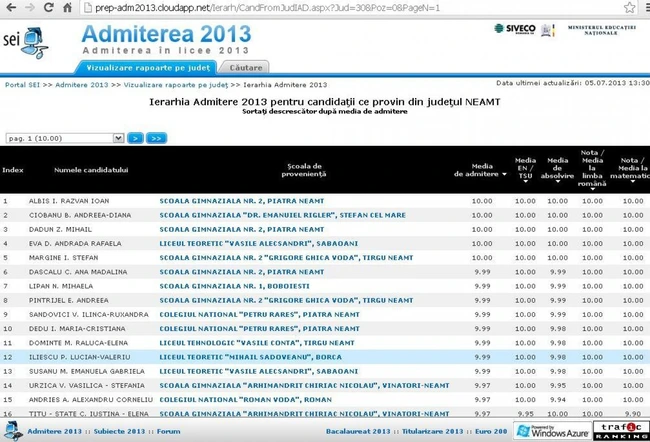The width and height of the screenshot is (650, 442).
Task: Click admission average 9.97 for URZICA
Action: [x=482, y=385]
